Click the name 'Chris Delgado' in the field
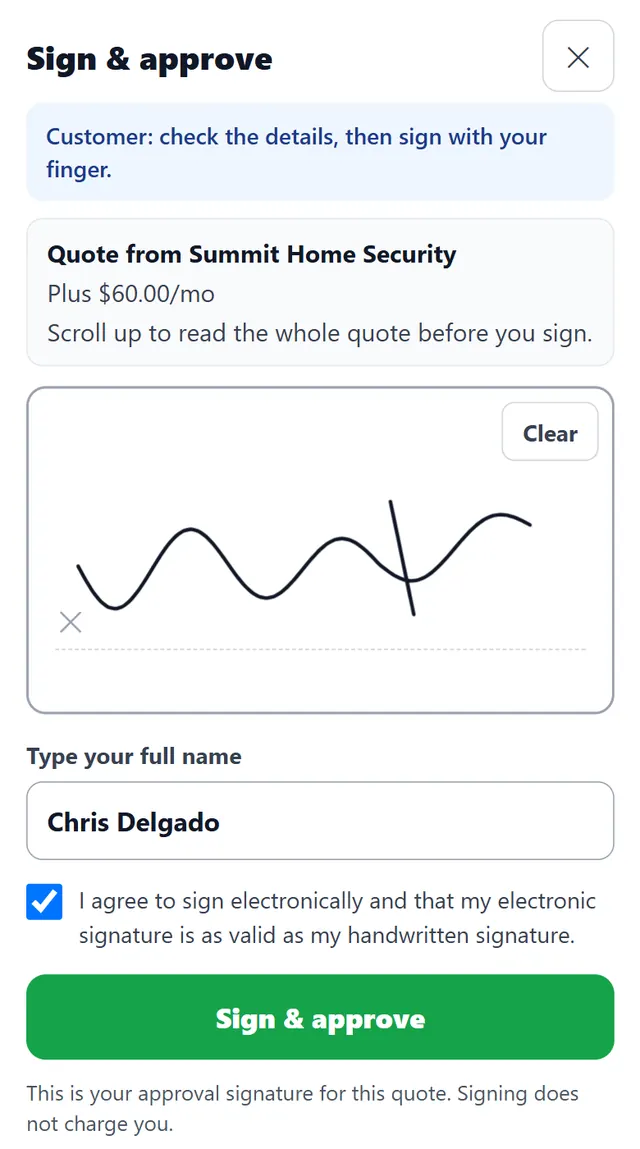 coord(133,821)
